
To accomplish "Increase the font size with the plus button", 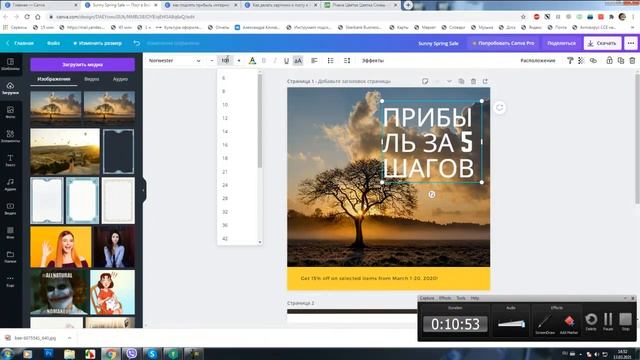I will pyautogui.click(x=239, y=60).
